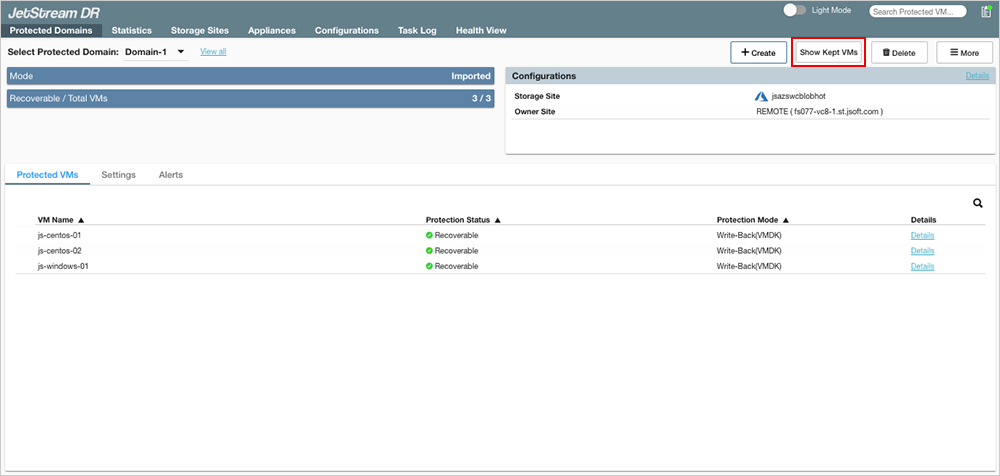Open Details link in Configurations panel
The image size is (1000, 476).
[977, 76]
